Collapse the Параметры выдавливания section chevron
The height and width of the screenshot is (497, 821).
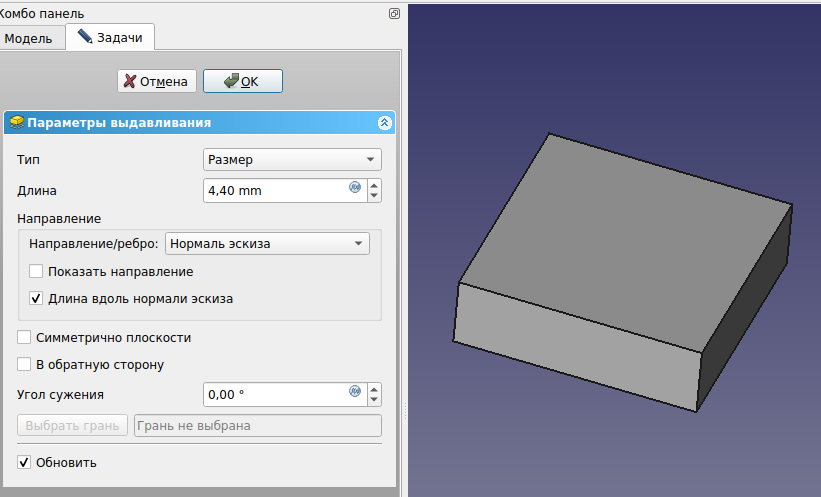(x=384, y=123)
